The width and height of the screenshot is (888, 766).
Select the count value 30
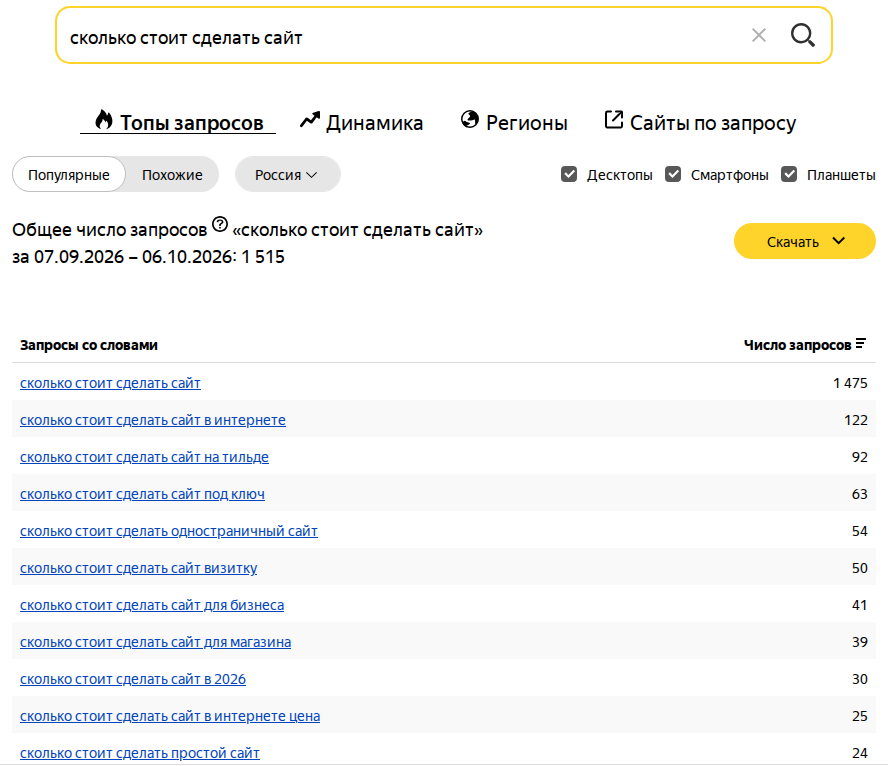click(860, 679)
